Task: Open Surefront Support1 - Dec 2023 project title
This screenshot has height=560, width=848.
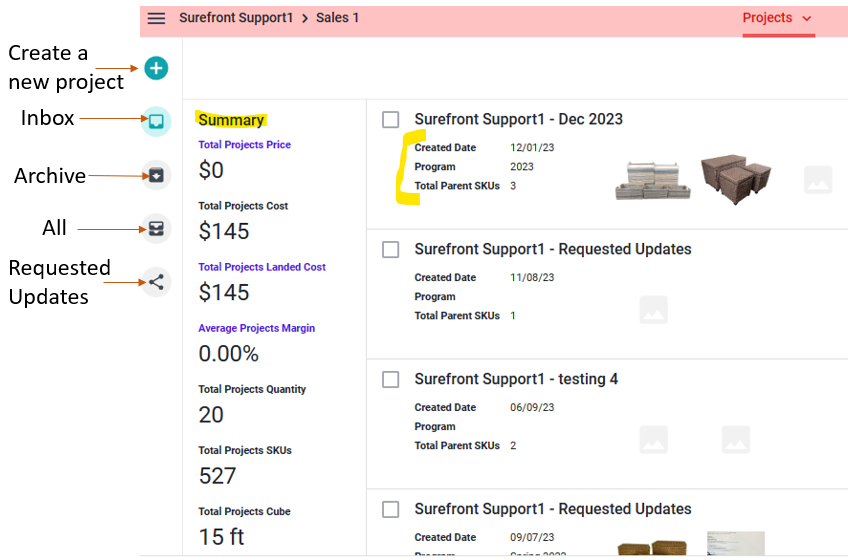Action: (x=518, y=119)
